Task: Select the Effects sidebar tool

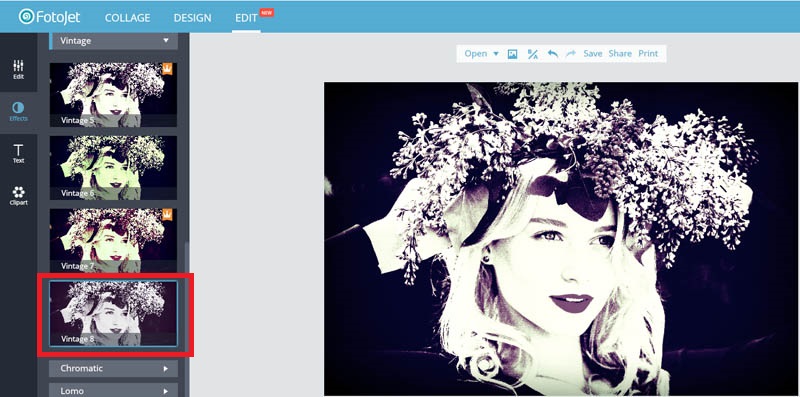Action: [18, 112]
